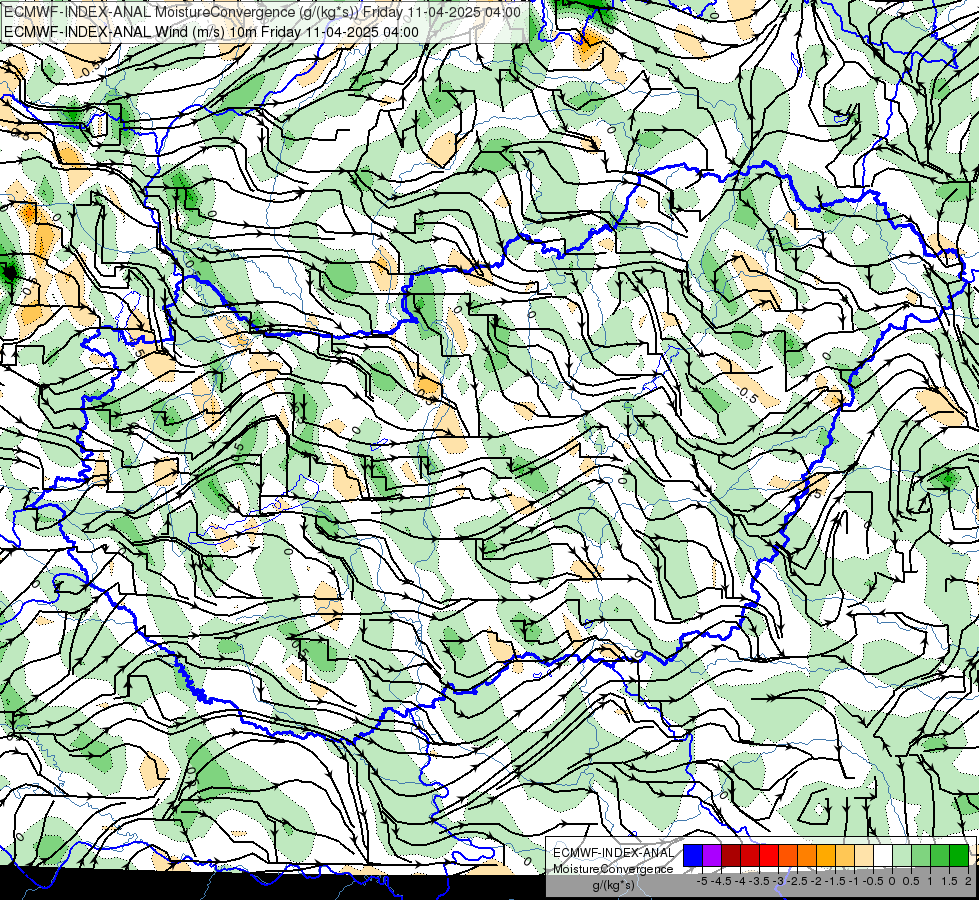Click the '-3' legend tick label
The width and height of the screenshot is (979, 900).
(x=779, y=881)
